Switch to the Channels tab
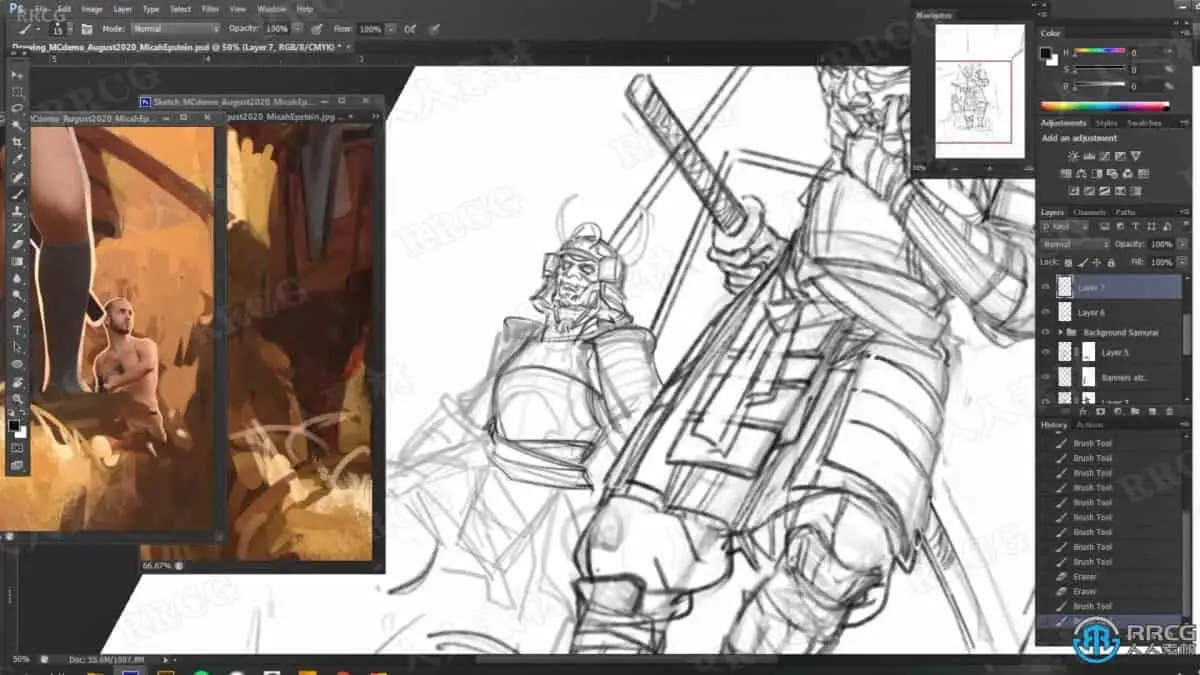The height and width of the screenshot is (675, 1200). coord(1089,212)
